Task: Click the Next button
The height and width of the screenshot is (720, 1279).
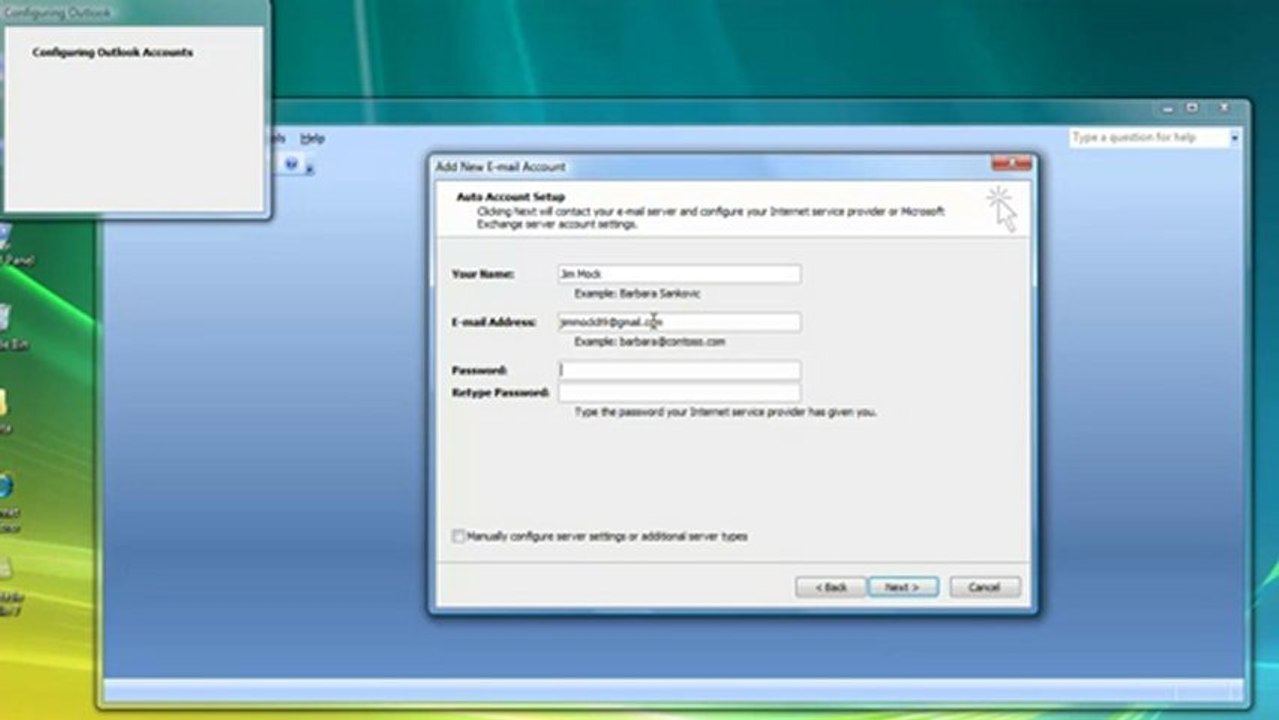Action: 903,587
